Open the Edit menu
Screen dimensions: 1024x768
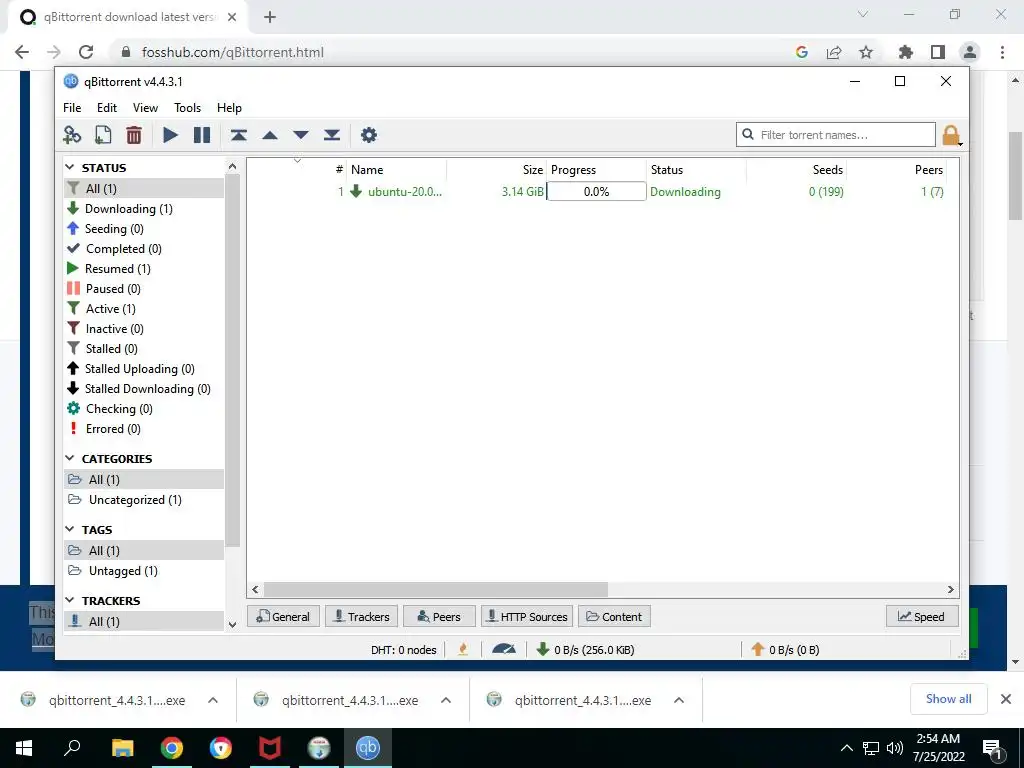[106, 108]
